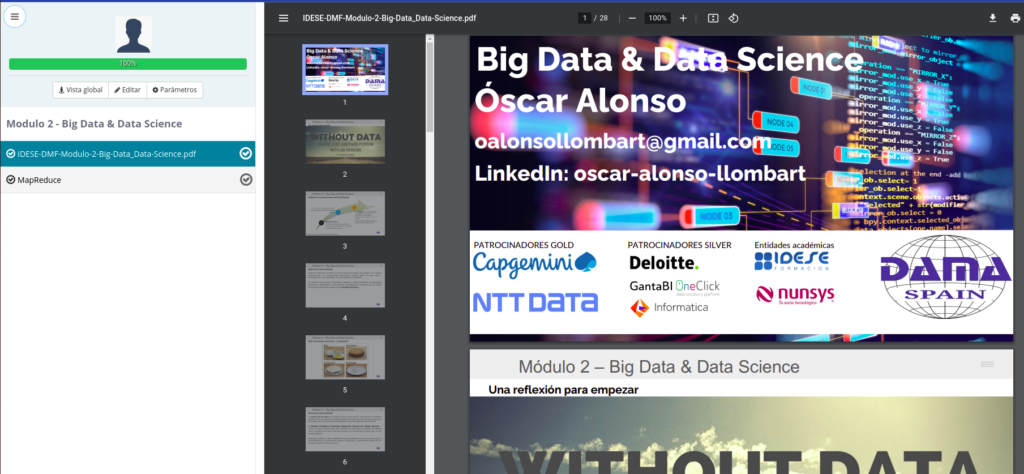Select IDESE-DMF-Modulo-2 PDF list item
This screenshot has height=474, width=1024.
tap(128, 153)
